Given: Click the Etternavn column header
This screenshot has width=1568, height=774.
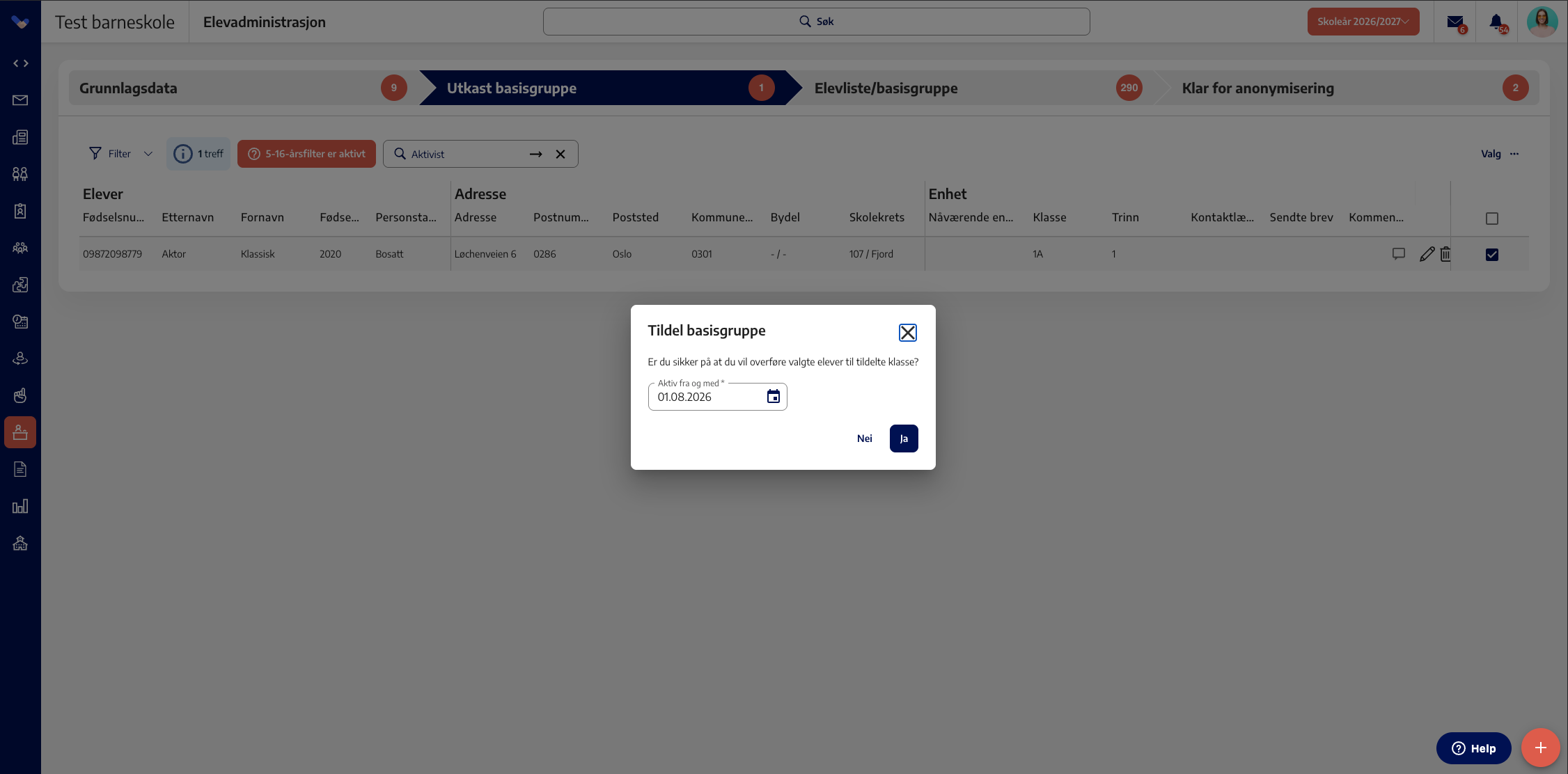Looking at the screenshot, I should 187,217.
